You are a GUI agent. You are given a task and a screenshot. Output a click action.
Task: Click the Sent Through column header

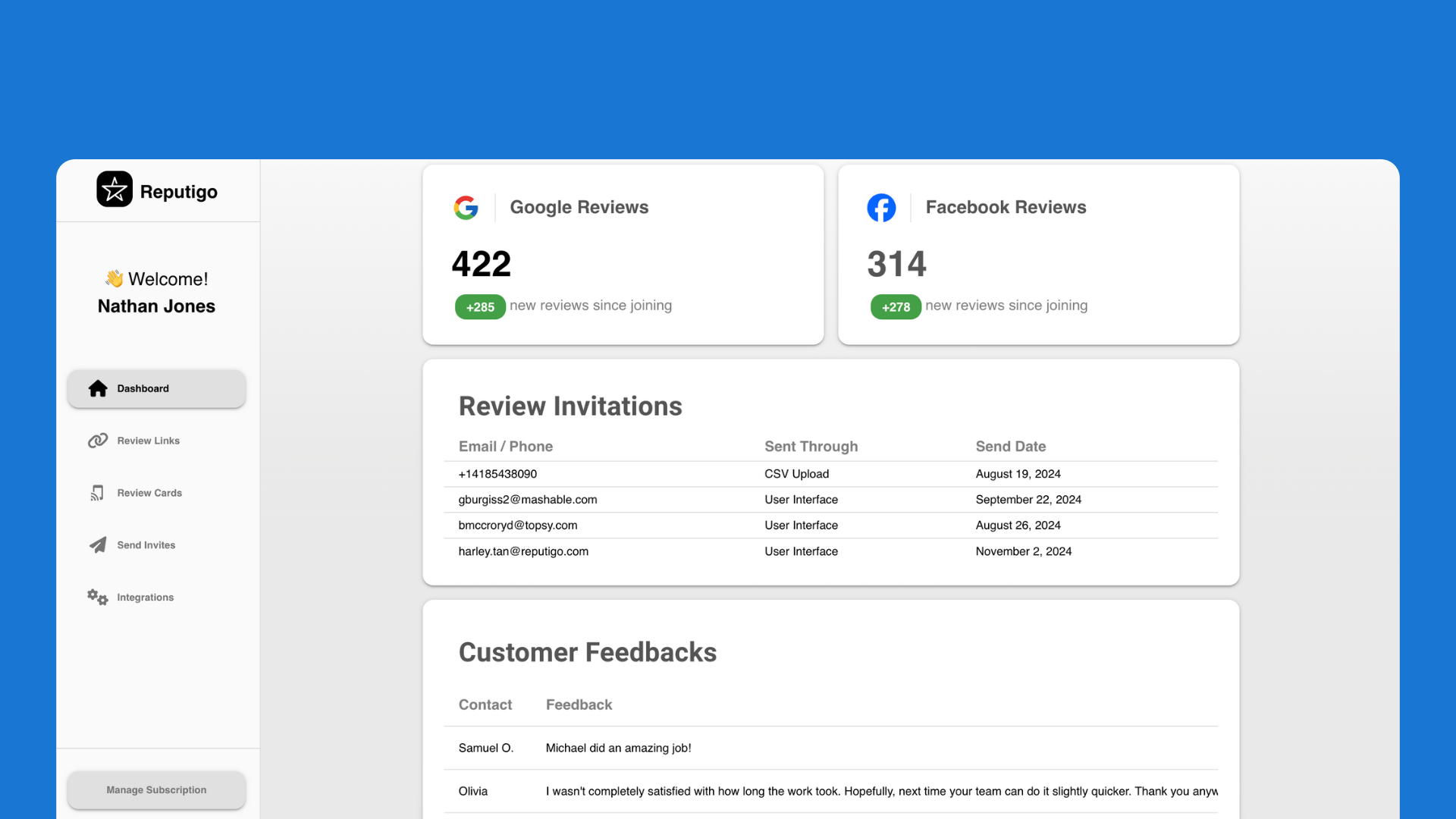811,447
